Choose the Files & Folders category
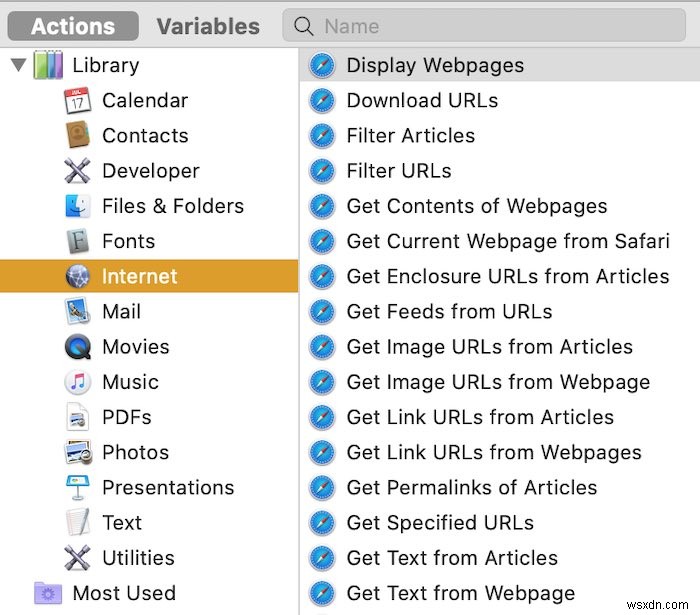Viewport: 700px width, 615px height. (173, 206)
